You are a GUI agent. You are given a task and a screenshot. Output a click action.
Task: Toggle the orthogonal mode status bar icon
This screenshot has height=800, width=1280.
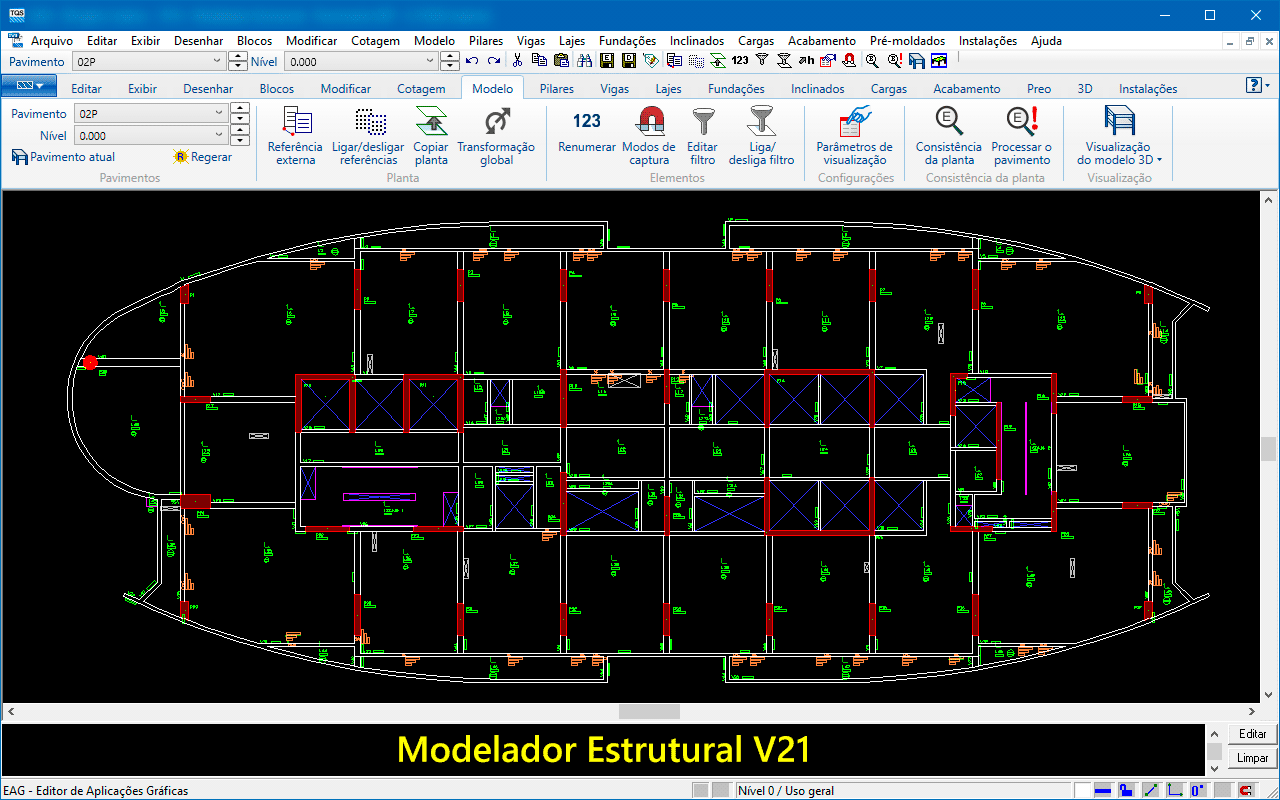(1174, 791)
